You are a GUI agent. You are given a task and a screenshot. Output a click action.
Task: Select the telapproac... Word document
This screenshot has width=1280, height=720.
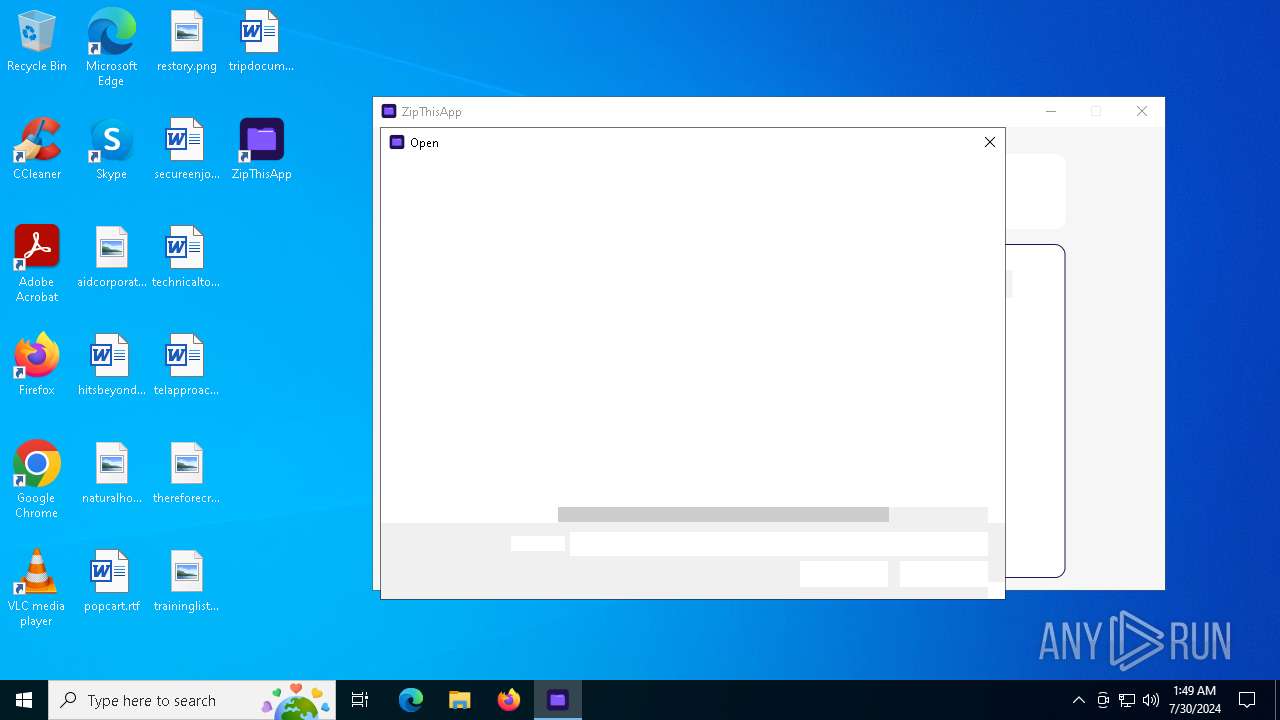186,366
